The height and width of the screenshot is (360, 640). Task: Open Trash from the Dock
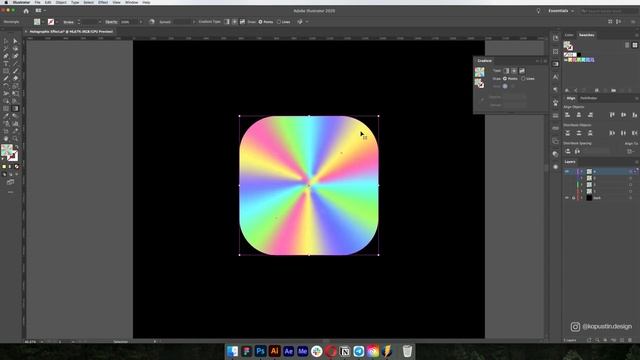[407, 351]
